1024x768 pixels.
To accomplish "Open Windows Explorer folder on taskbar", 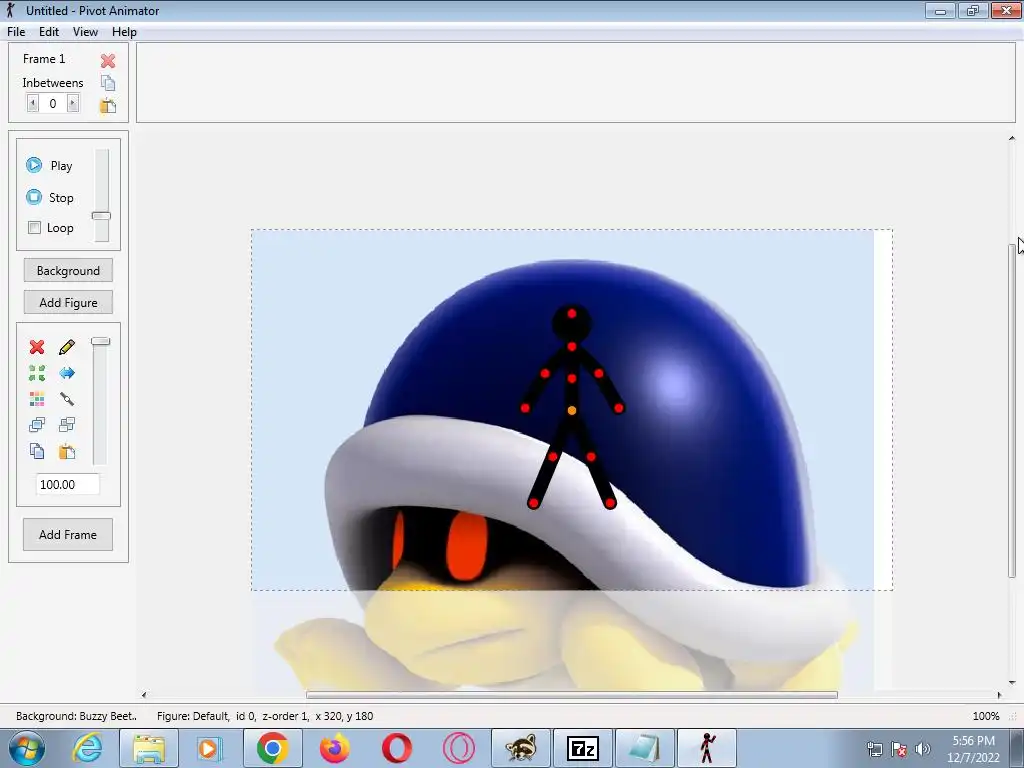I will click(x=149, y=748).
